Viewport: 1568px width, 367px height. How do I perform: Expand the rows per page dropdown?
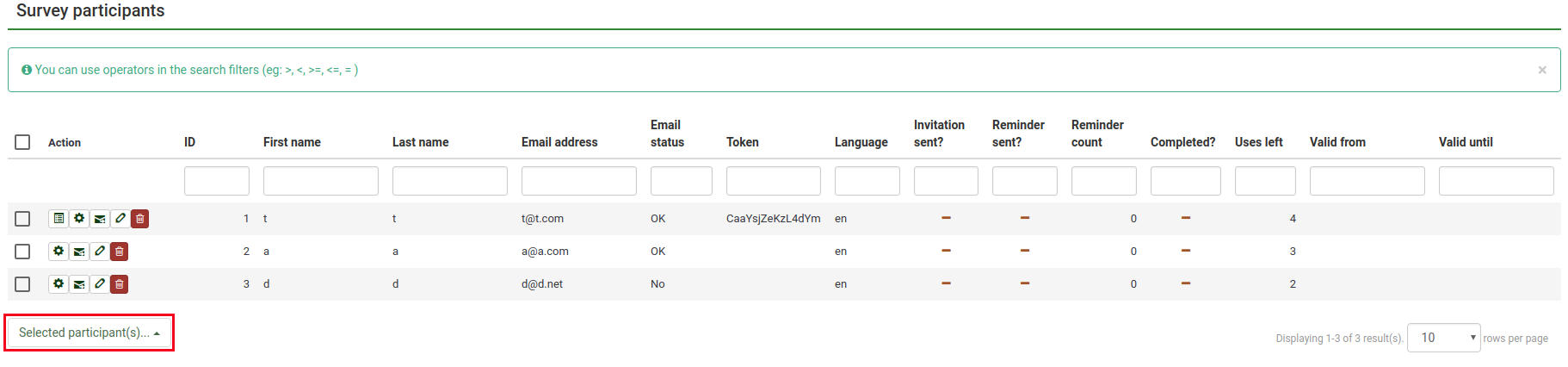coord(1443,338)
